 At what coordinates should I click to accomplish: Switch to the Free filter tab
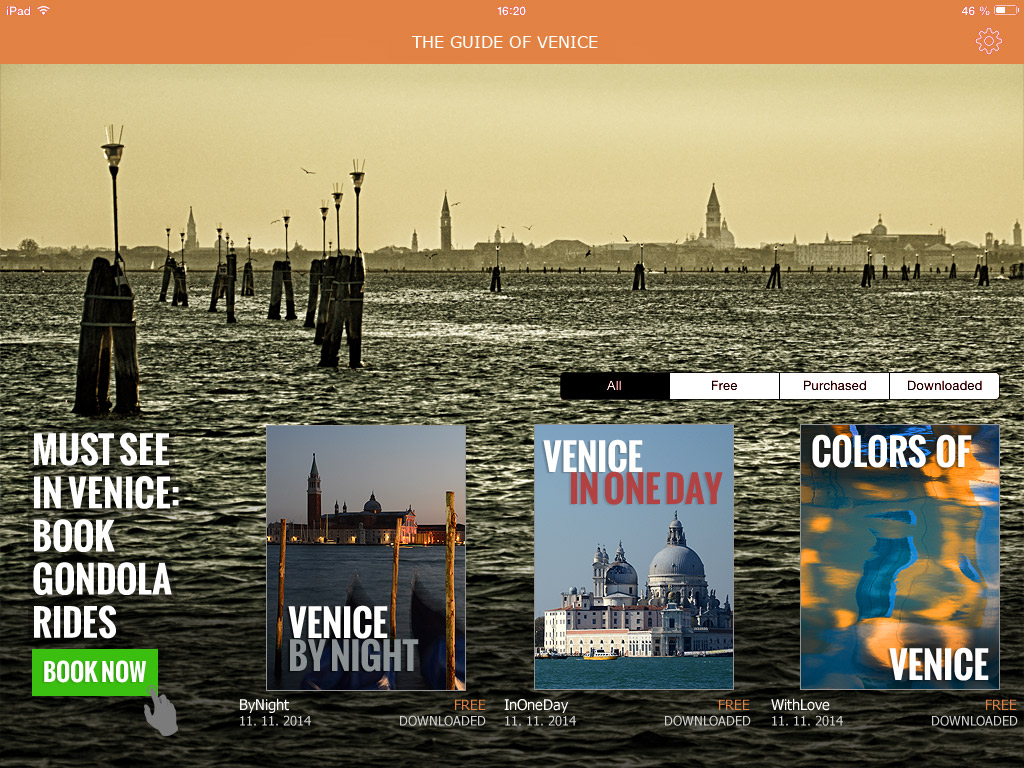tap(724, 386)
